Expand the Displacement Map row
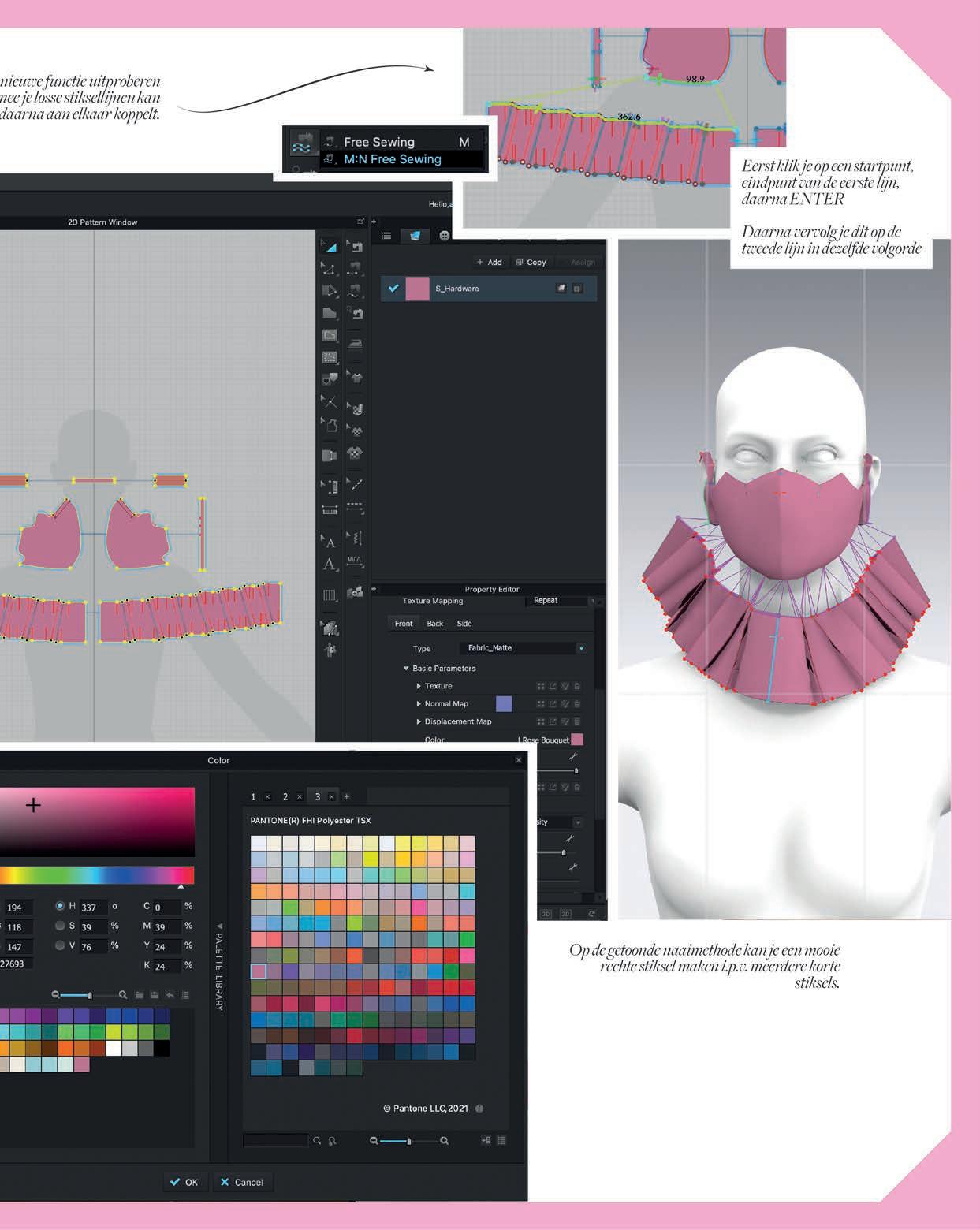Viewport: 980px width, 1230px height. [419, 721]
